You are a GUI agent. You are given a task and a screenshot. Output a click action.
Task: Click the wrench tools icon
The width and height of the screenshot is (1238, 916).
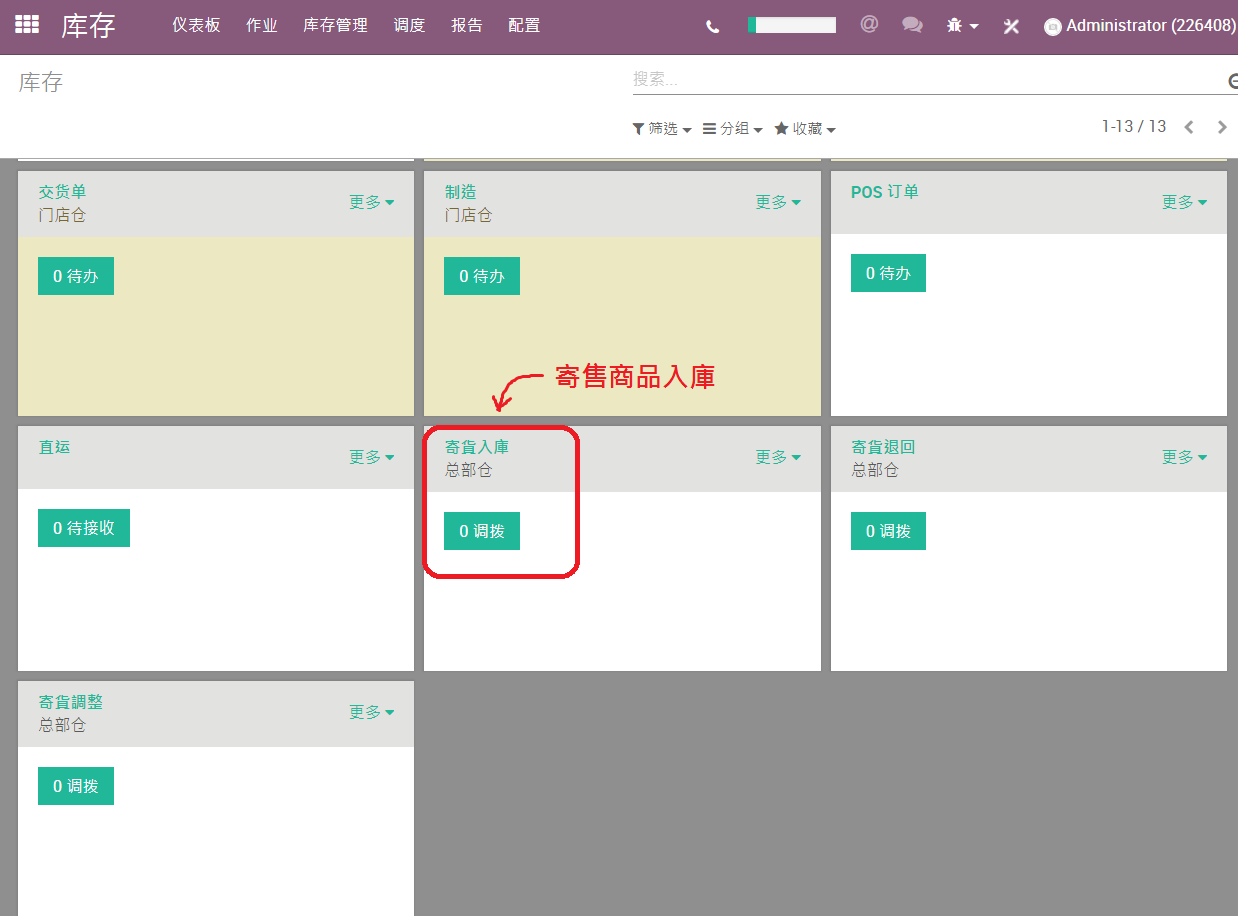click(x=1011, y=26)
